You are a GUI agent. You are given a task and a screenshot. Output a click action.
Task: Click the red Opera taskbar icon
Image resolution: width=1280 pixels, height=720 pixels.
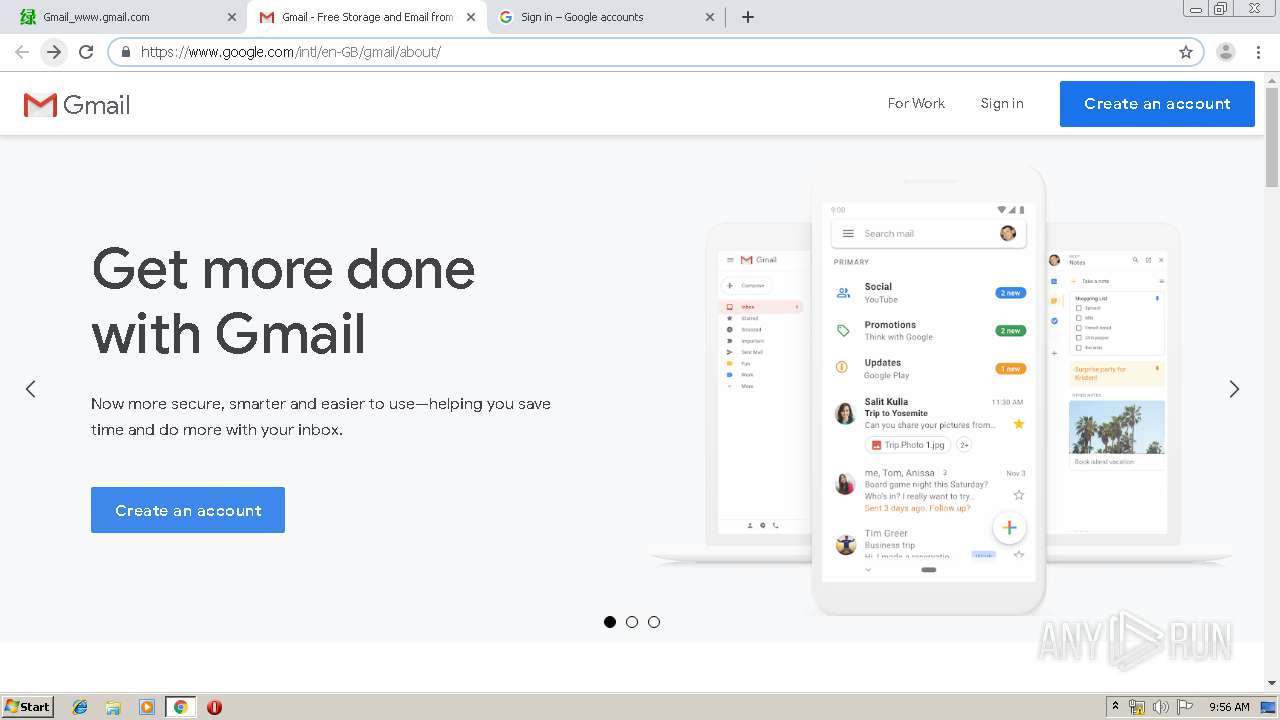click(214, 707)
